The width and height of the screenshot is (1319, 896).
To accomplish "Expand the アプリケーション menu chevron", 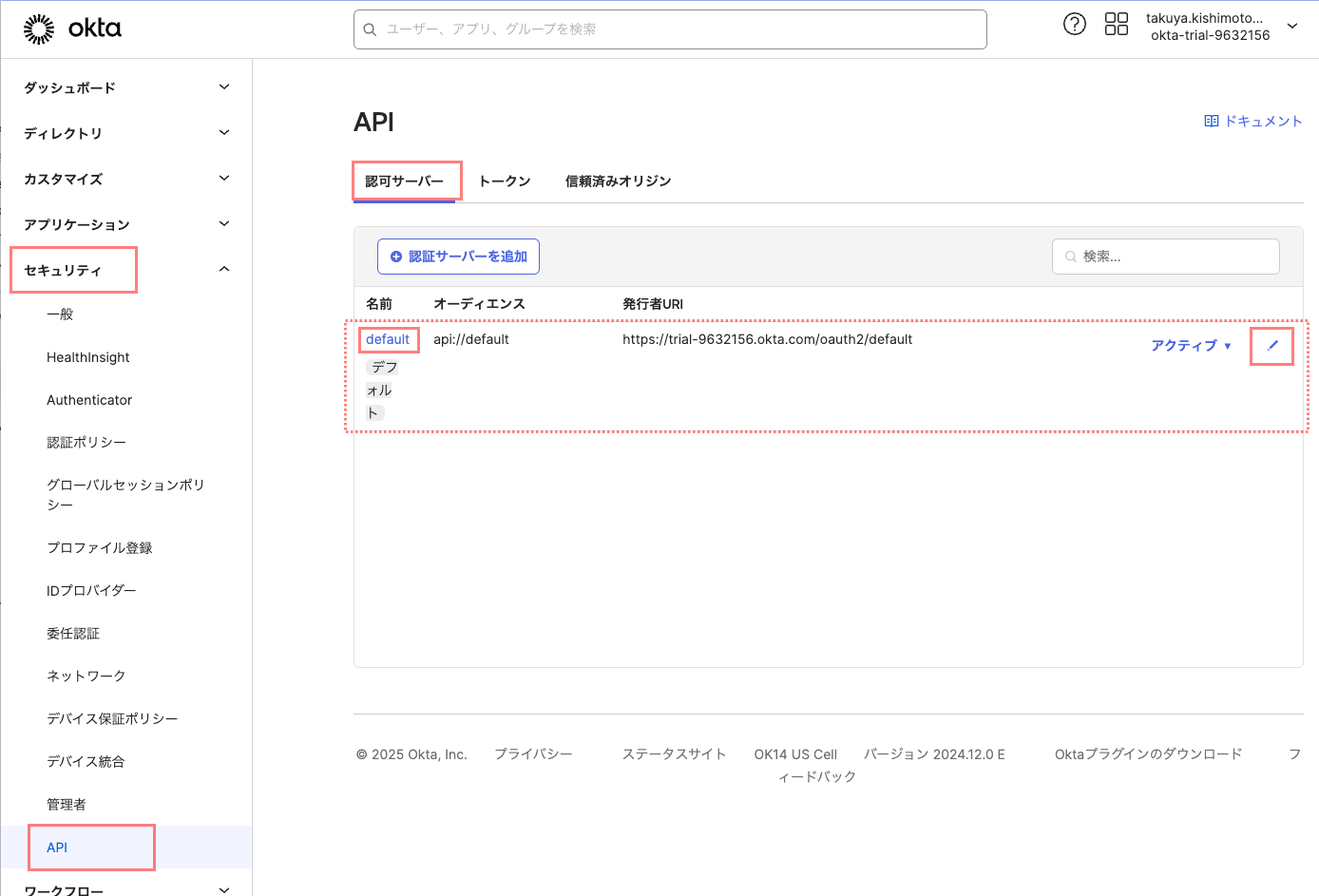I will coord(224,224).
